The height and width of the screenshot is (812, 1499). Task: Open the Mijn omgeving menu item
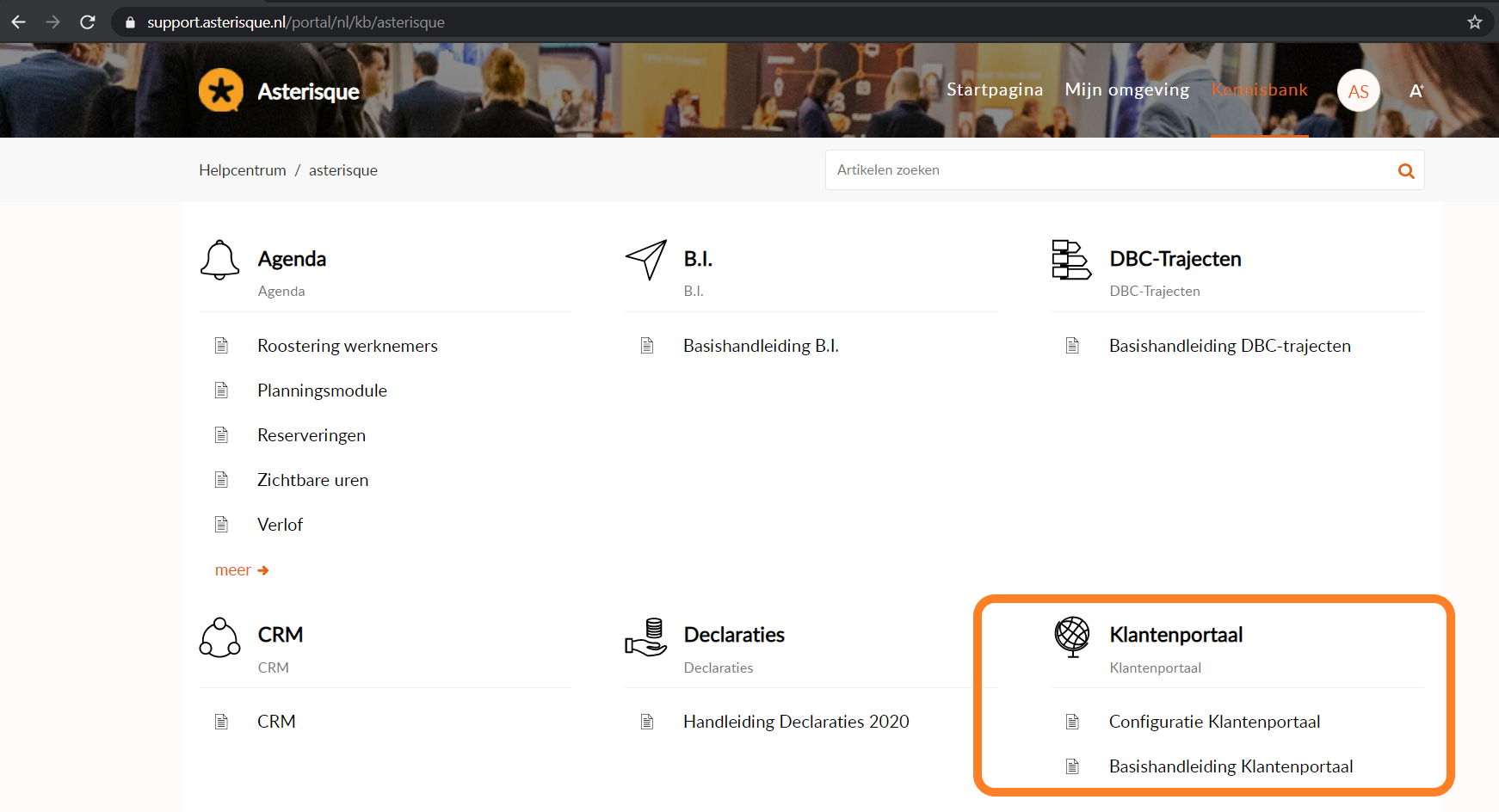1126,90
